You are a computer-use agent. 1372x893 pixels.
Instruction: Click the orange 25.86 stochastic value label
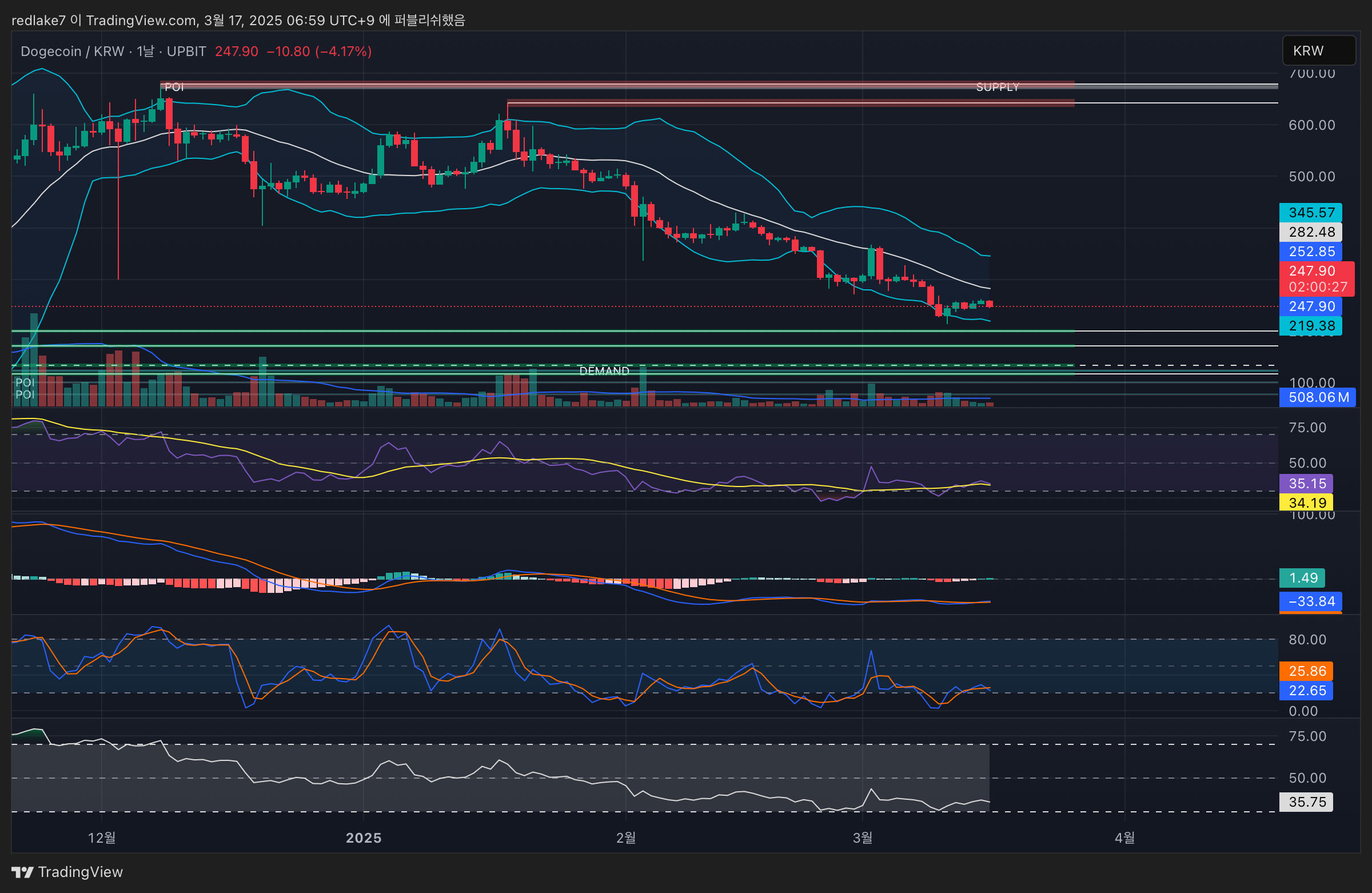1306,671
